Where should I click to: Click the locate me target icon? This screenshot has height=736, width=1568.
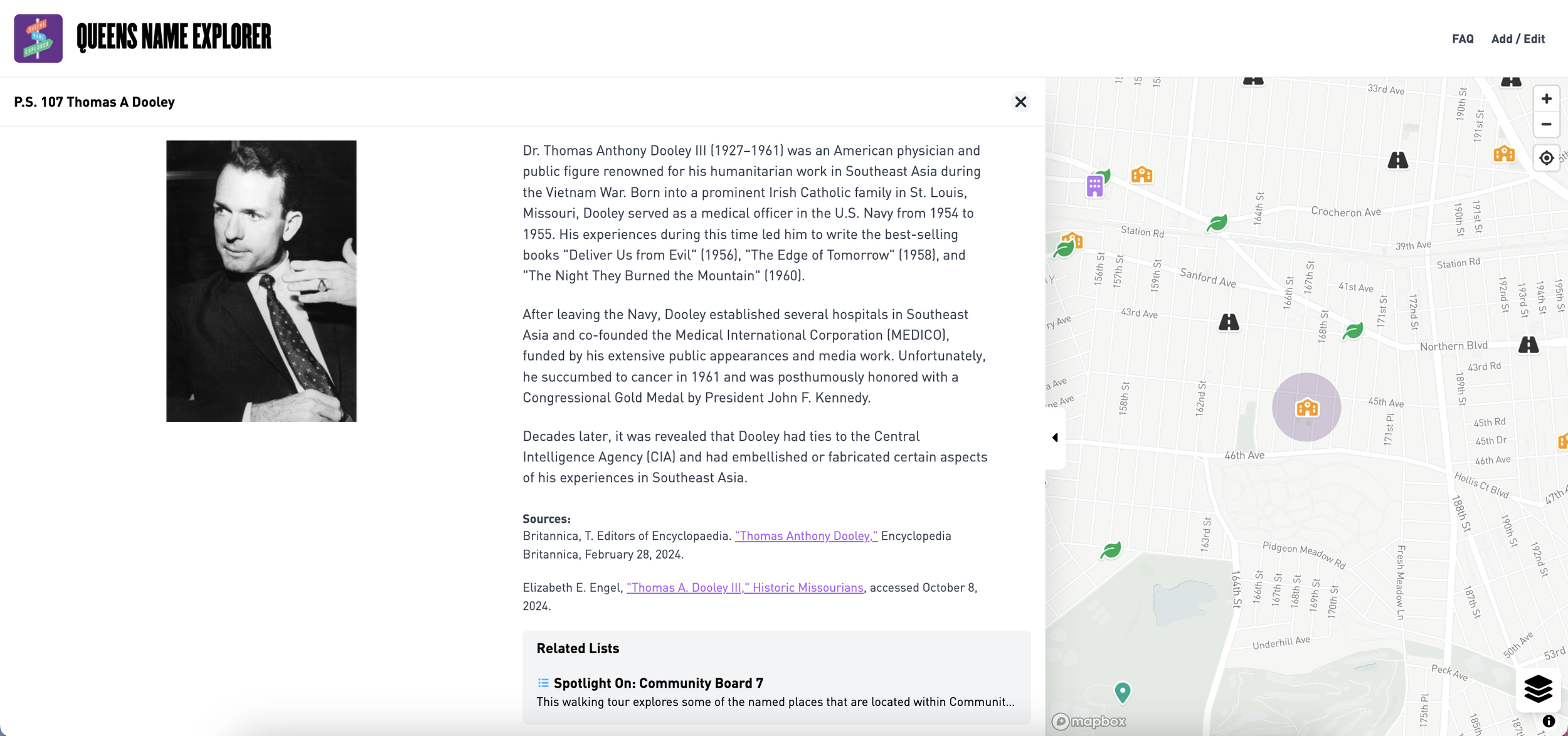tap(1546, 158)
